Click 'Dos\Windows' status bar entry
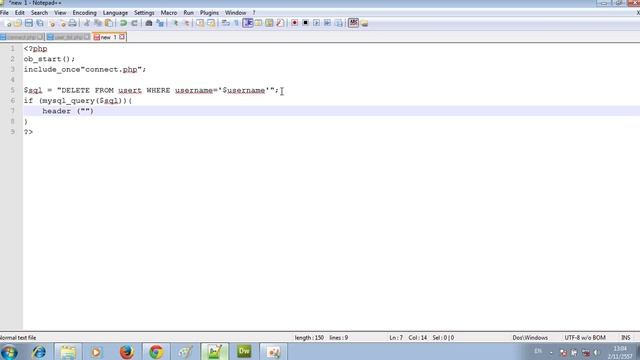The width and height of the screenshot is (640, 360). [530, 338]
